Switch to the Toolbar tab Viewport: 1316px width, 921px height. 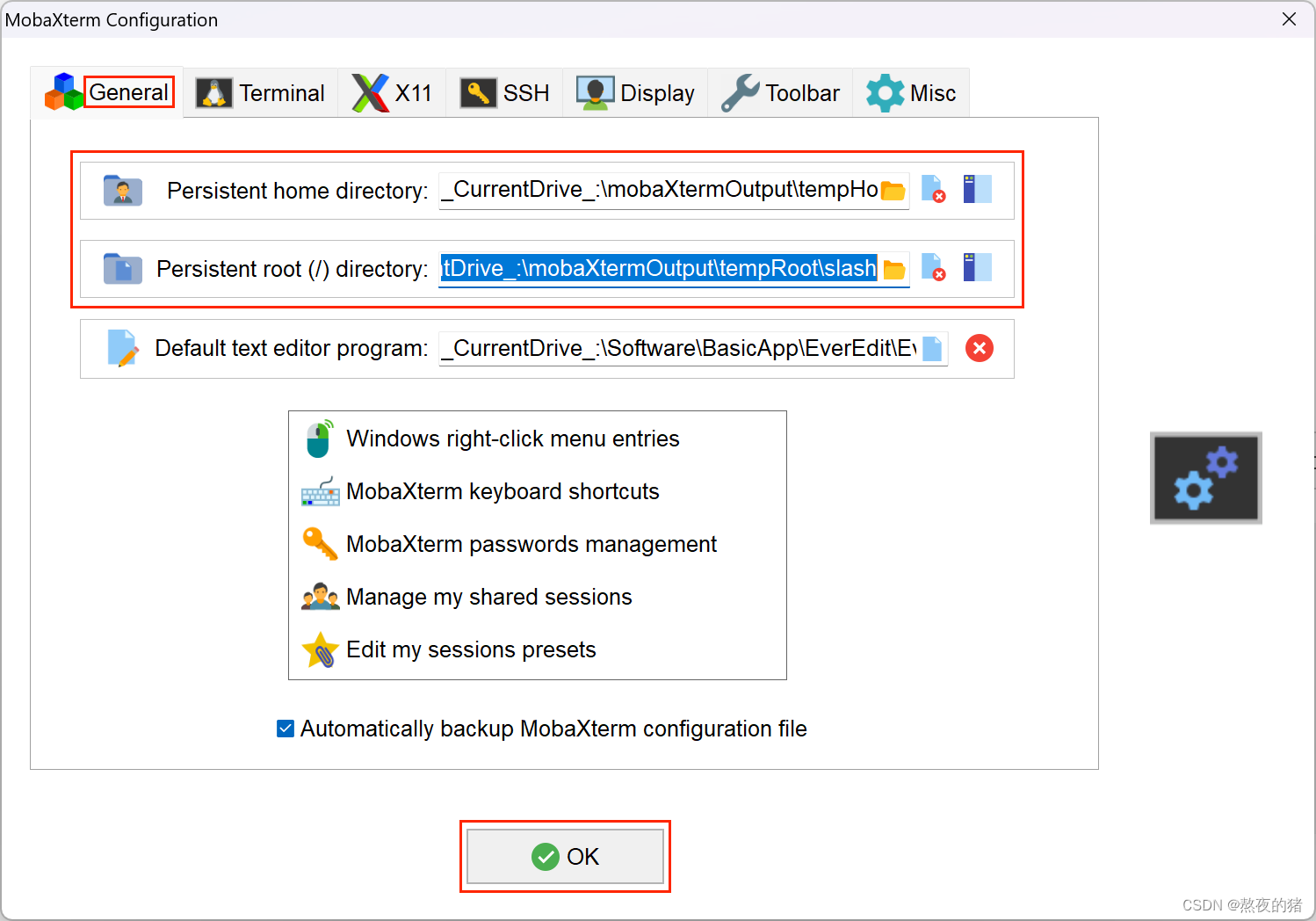(780, 92)
